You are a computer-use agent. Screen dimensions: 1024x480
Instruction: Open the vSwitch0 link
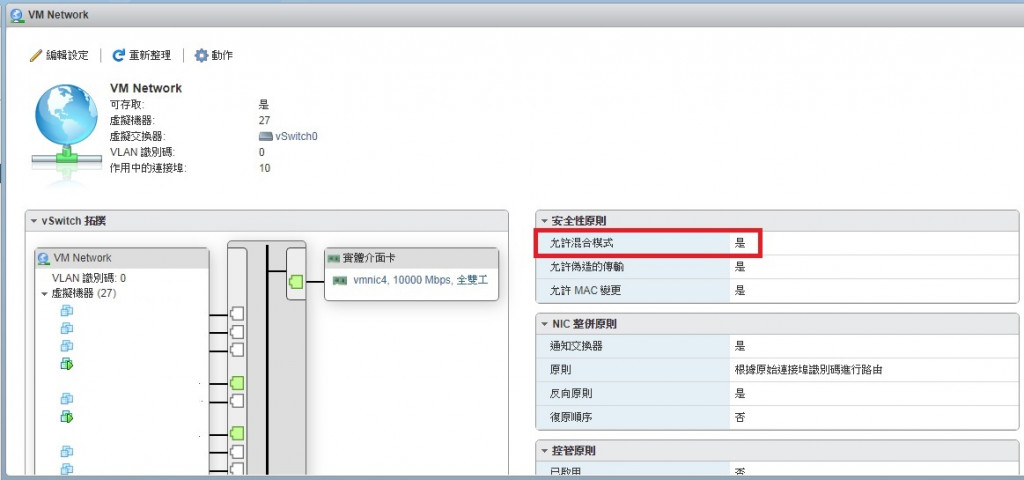296,136
